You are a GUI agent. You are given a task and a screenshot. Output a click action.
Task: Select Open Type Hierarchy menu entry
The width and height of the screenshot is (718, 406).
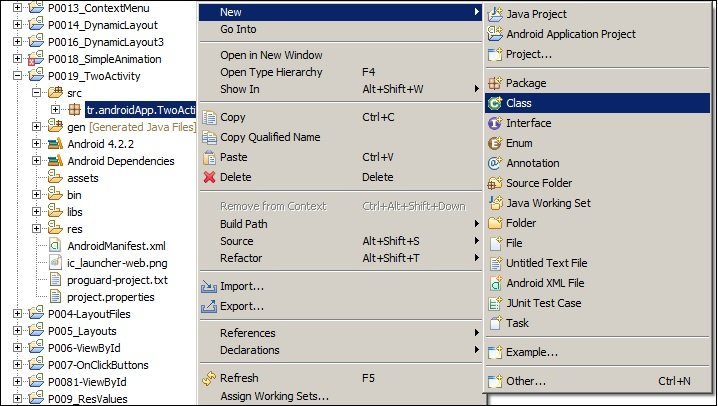(271, 72)
